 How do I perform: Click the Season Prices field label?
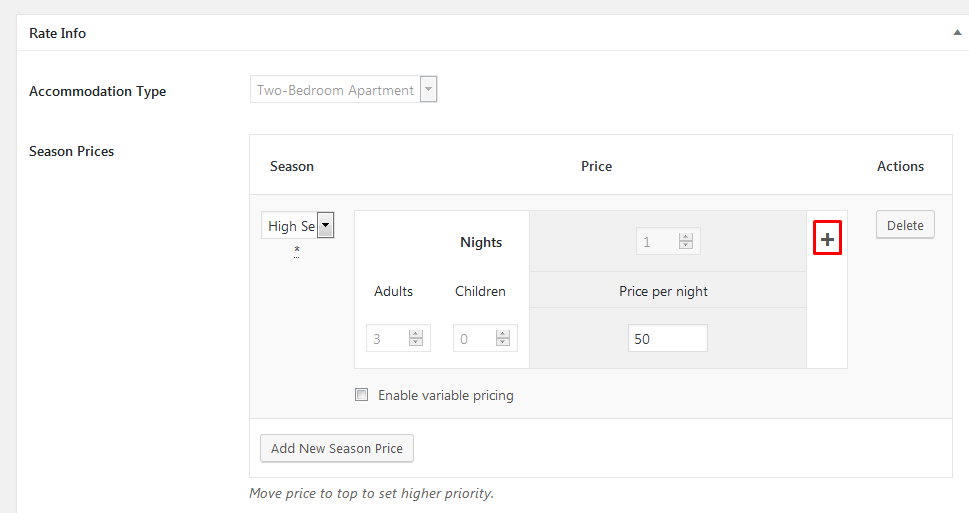click(x=72, y=151)
